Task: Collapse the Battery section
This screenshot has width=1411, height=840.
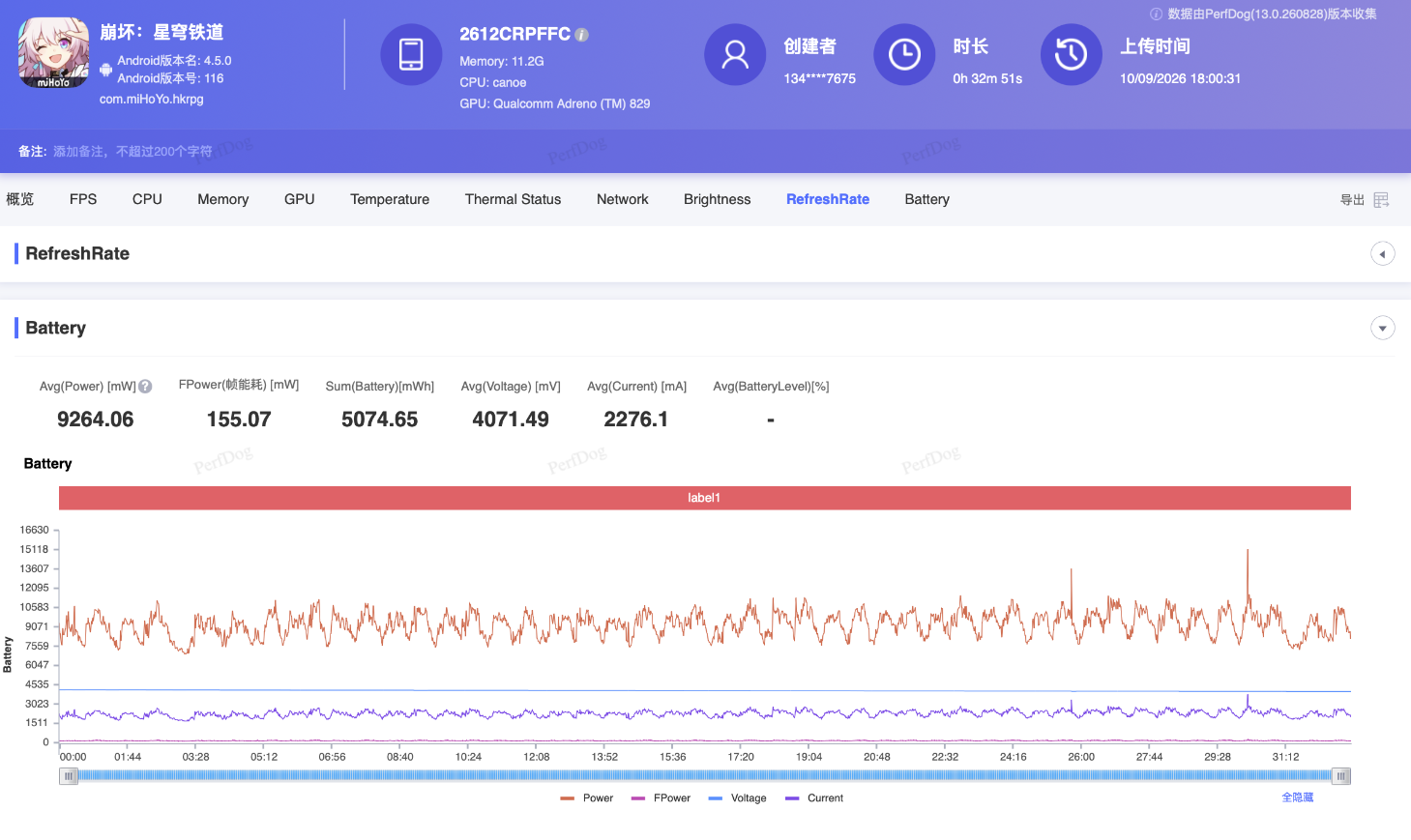Action: [x=1382, y=329]
